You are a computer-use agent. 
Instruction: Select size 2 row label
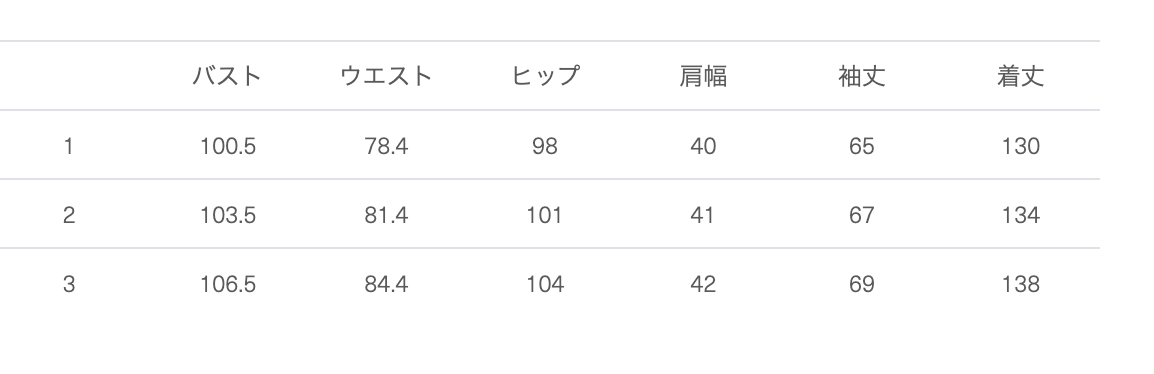click(68, 216)
